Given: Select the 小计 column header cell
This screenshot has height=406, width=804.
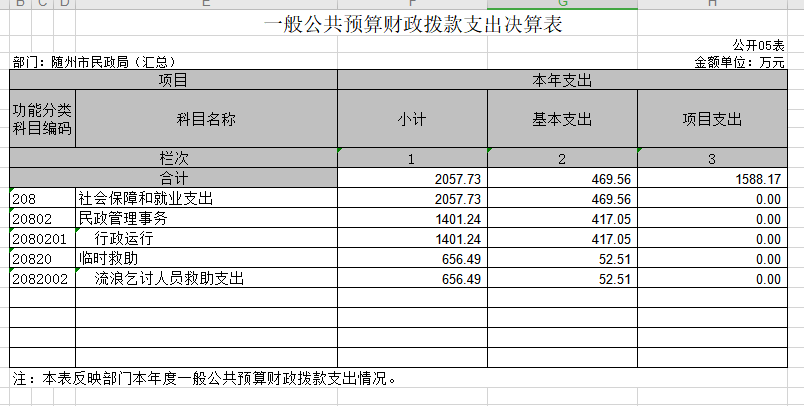Looking at the screenshot, I should point(412,119).
